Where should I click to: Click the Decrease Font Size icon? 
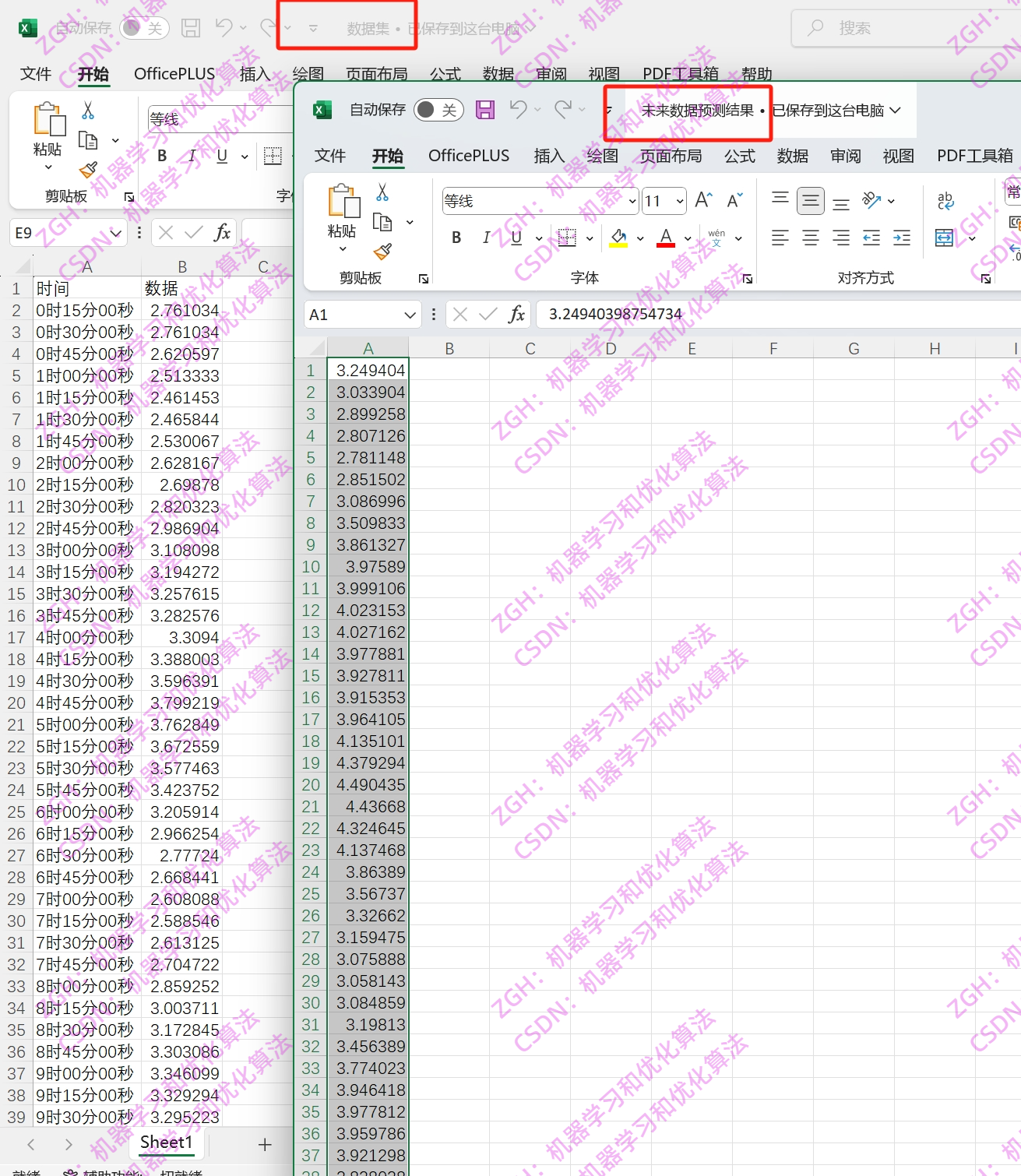click(x=734, y=201)
